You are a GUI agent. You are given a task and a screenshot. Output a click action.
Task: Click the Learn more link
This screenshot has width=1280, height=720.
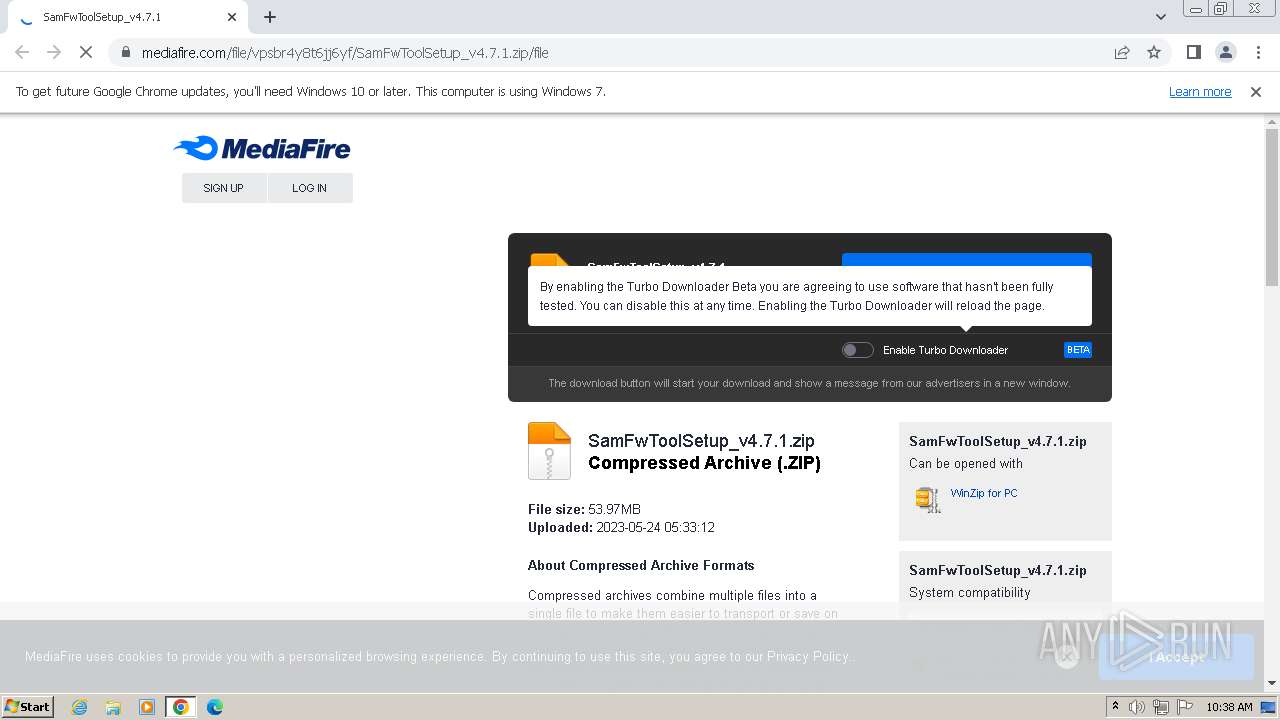(1200, 92)
